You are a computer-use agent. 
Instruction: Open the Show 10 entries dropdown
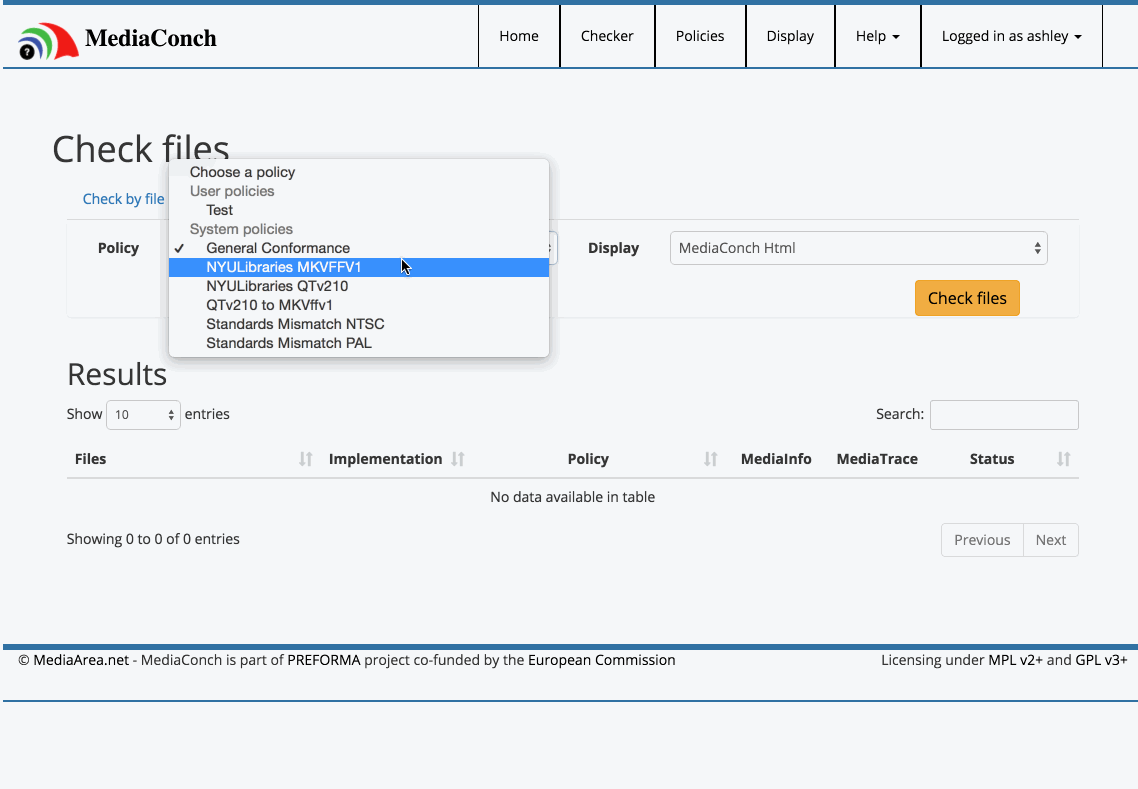[x=143, y=414]
